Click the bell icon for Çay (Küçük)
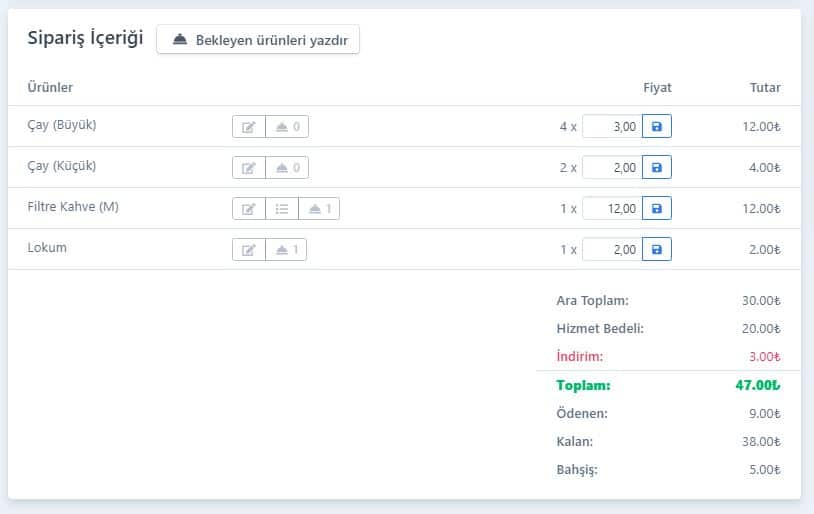814x514 pixels. coord(287,168)
